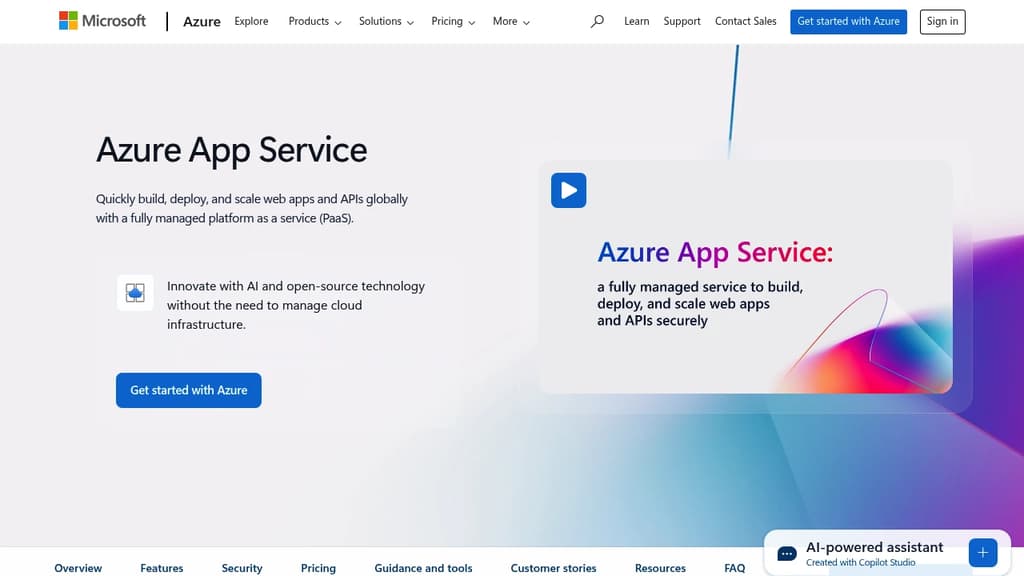Go to Customer stories tab
Image resolution: width=1024 pixels, height=576 pixels.
pyautogui.click(x=554, y=568)
